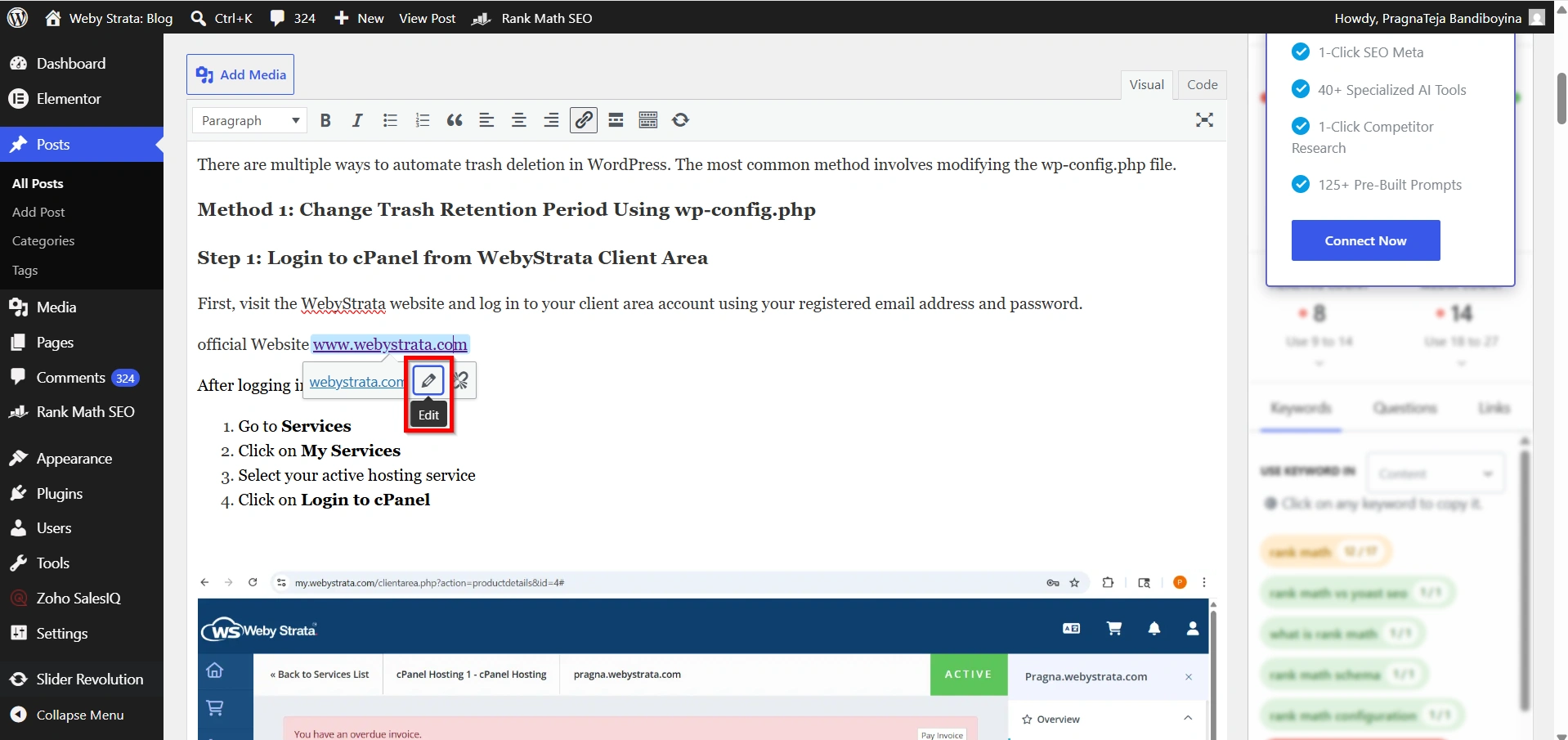Open the Paragraph format dropdown

pos(249,120)
